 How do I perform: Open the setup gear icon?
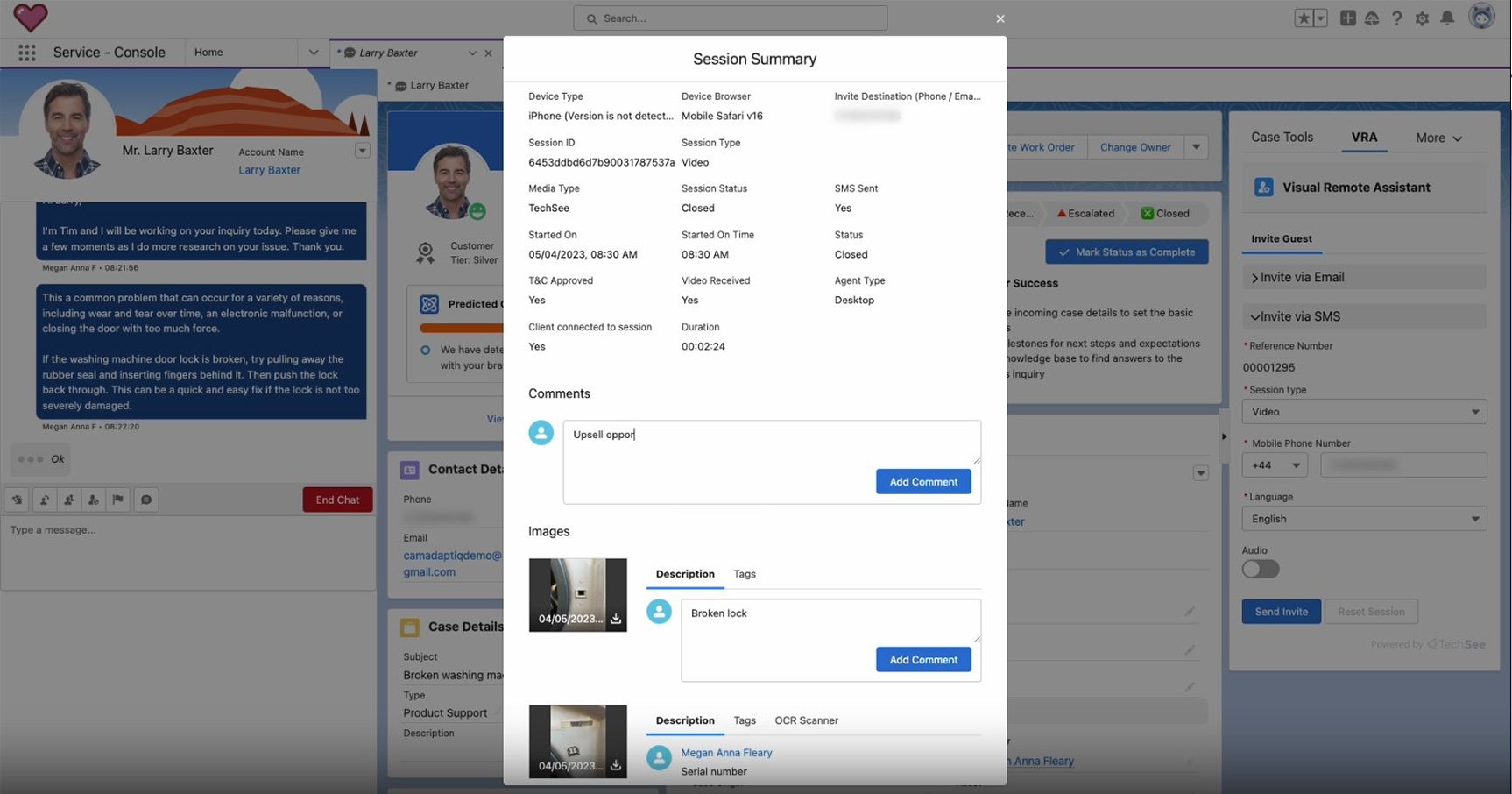pyautogui.click(x=1422, y=18)
